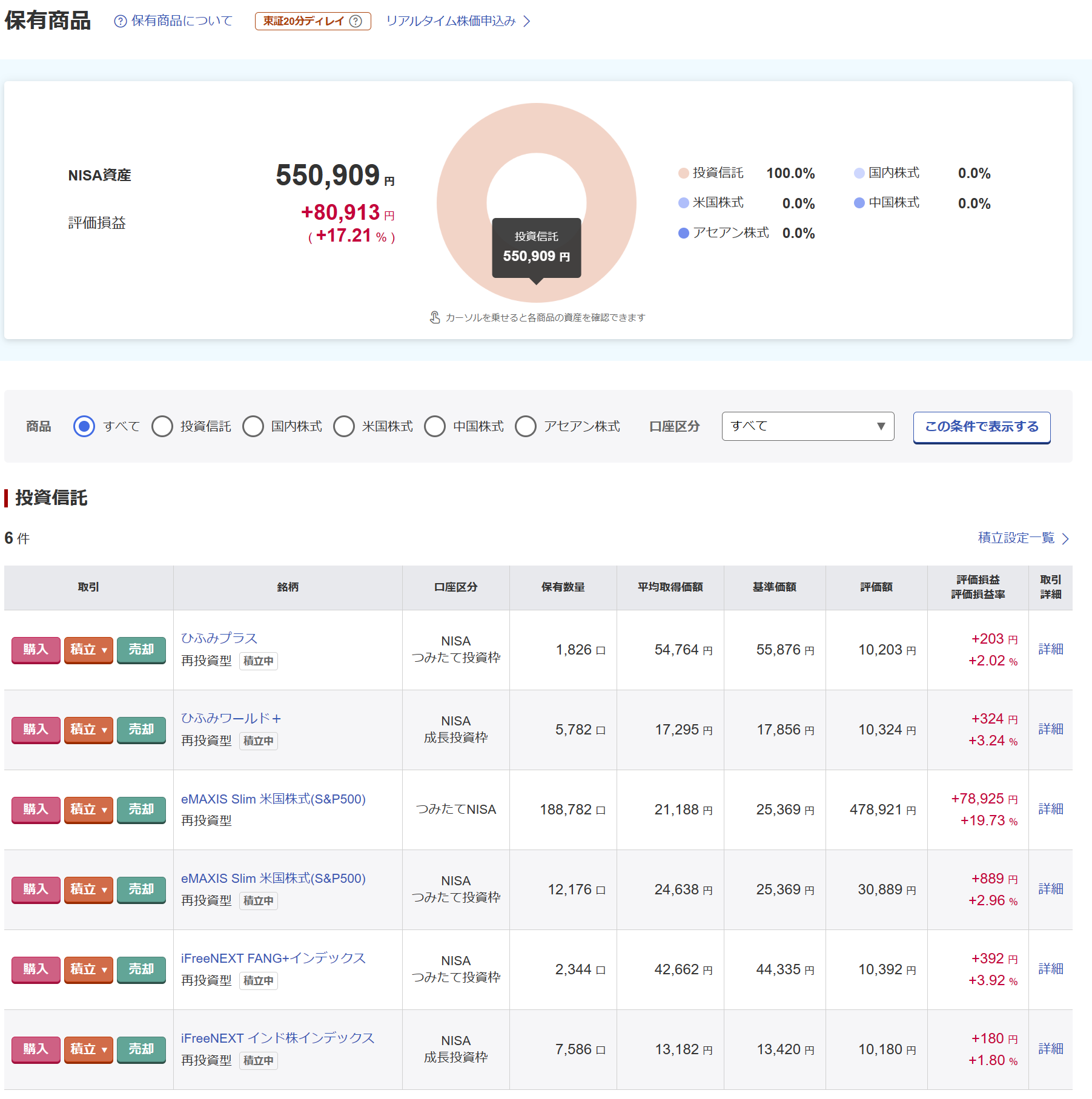The width and height of the screenshot is (1092, 1099).
Task: Click the 保有数量 column header
Action: (563, 587)
